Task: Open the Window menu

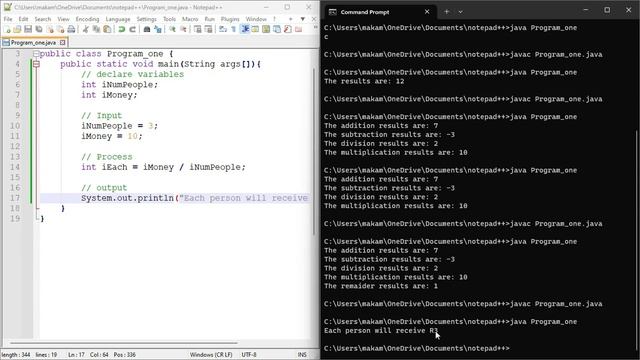Action: tap(256, 19)
